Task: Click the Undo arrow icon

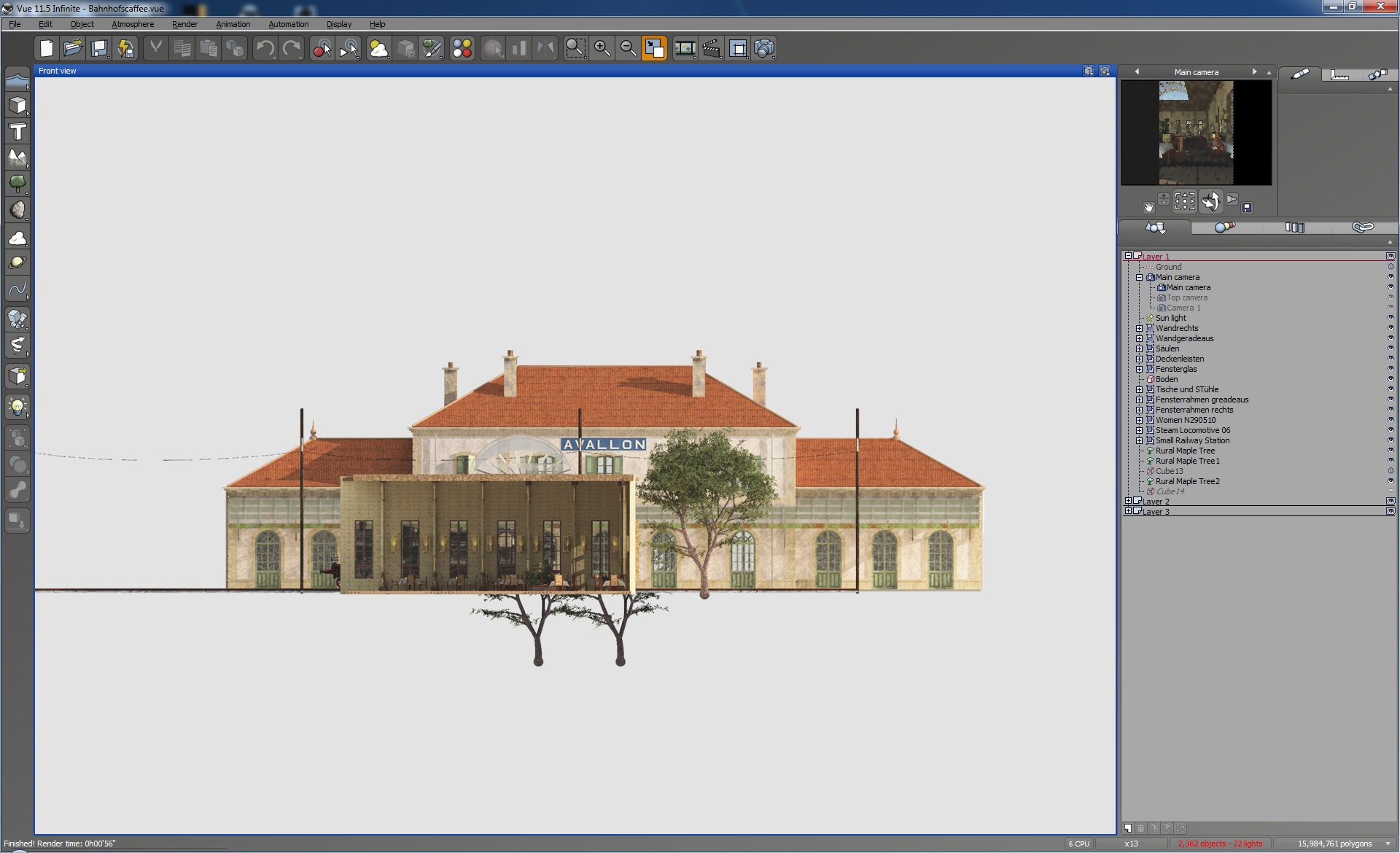Action: tap(265, 49)
